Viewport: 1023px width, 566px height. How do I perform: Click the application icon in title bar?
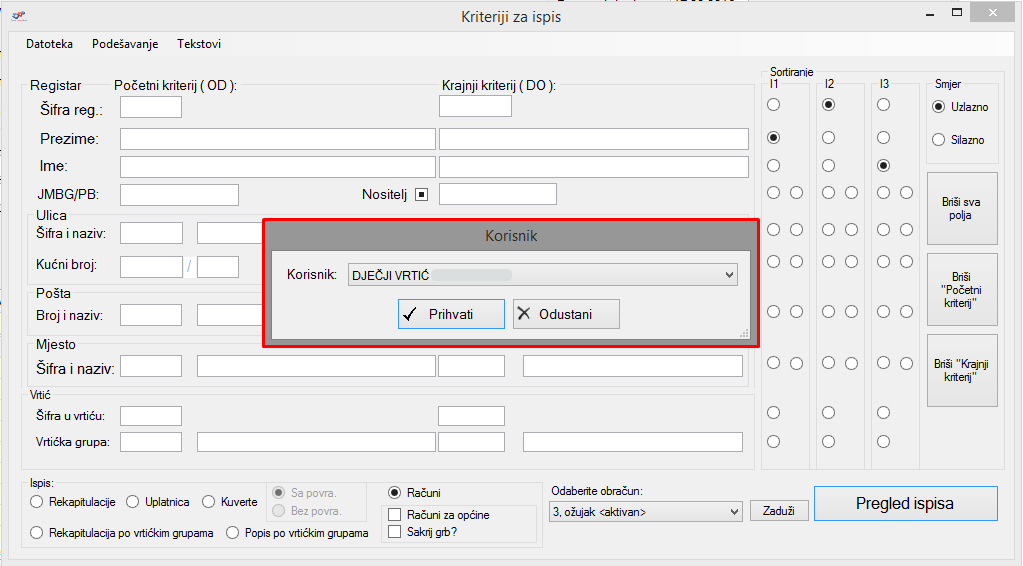19,16
